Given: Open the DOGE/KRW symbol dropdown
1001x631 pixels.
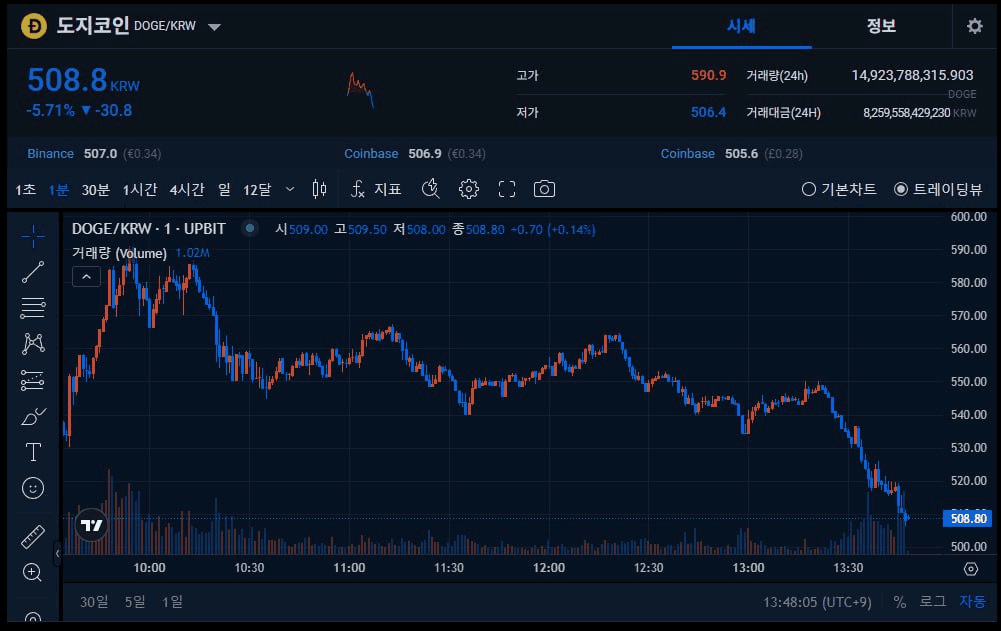Looking at the screenshot, I should 213,28.
